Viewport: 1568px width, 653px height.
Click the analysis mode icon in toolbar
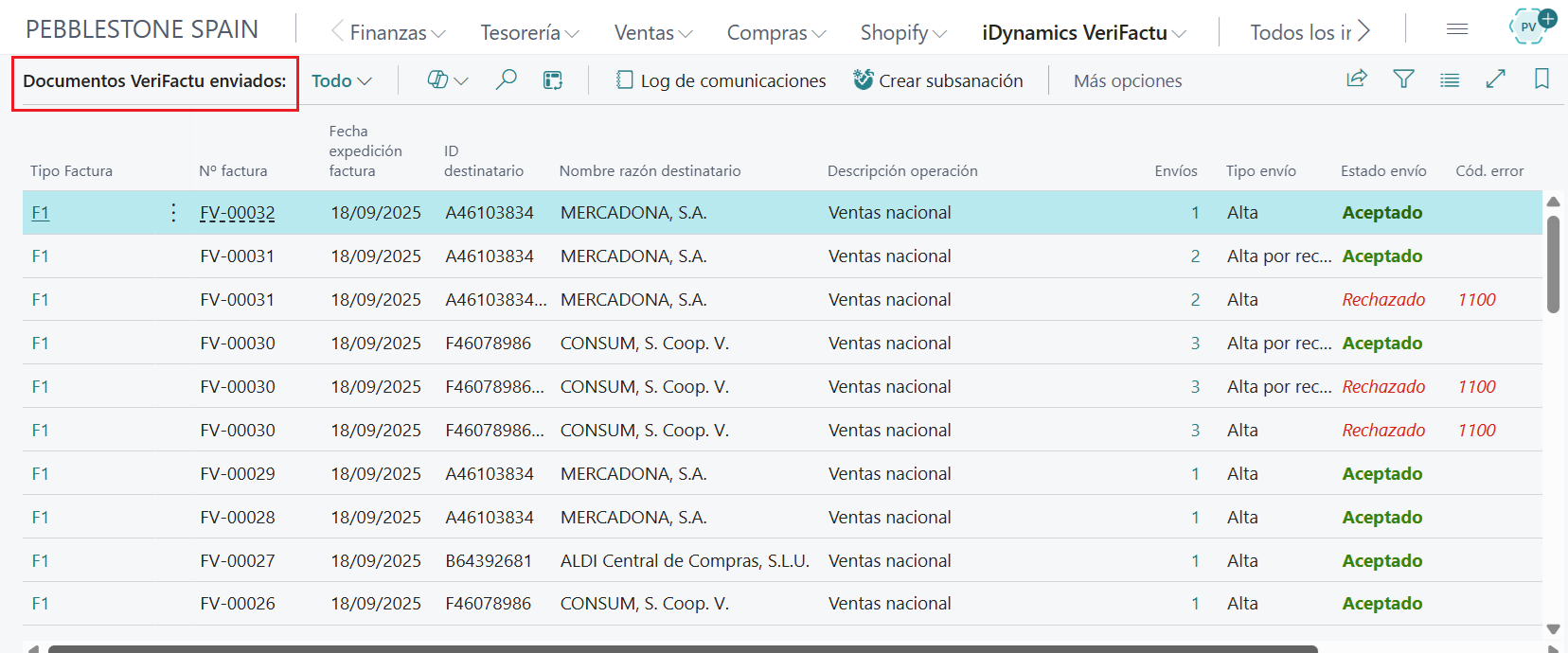tap(553, 80)
